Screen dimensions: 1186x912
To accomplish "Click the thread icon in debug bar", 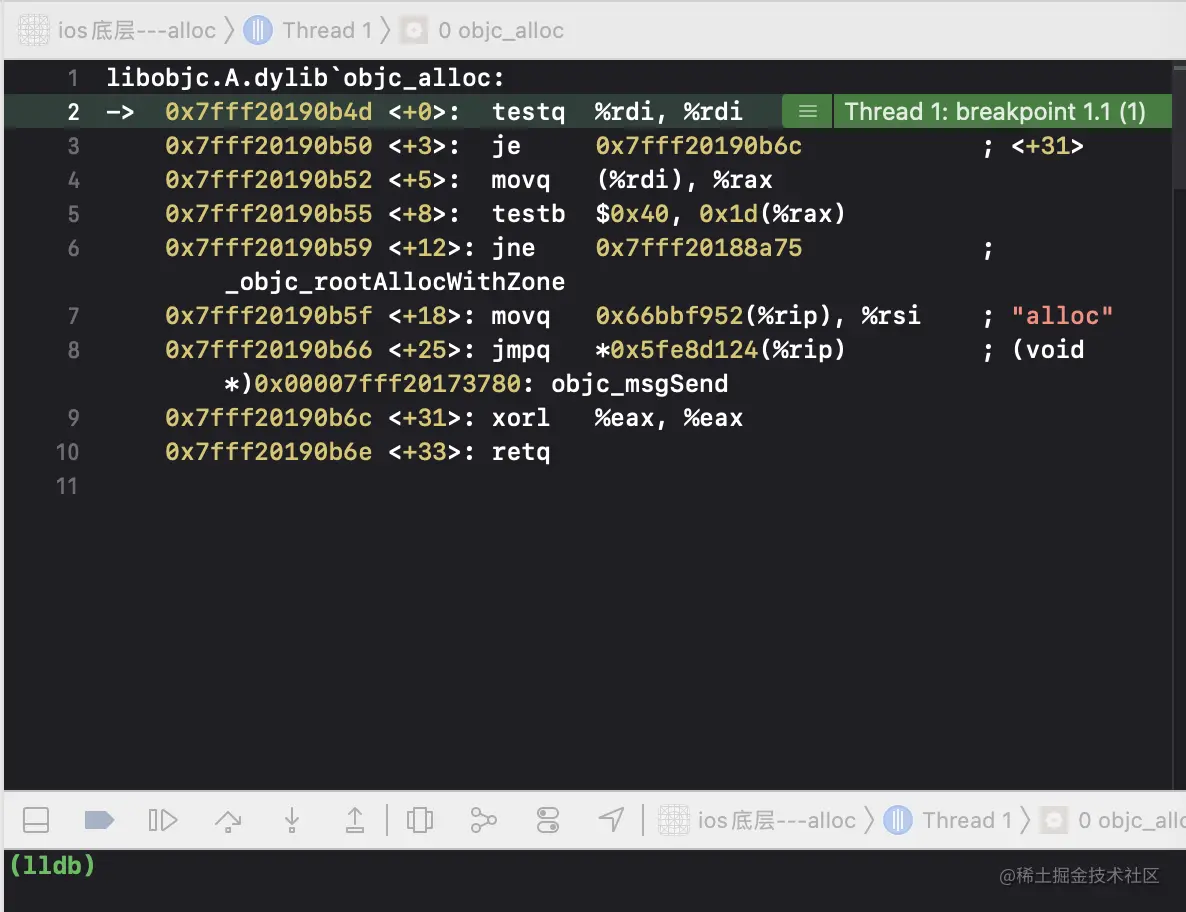I will click(x=898, y=820).
